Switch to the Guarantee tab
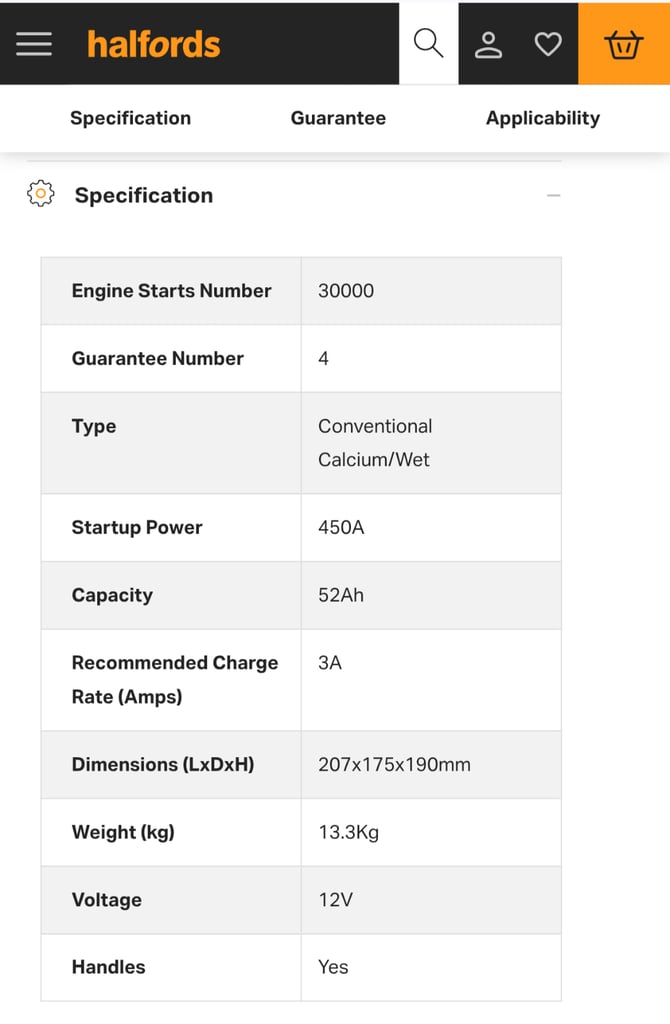The width and height of the screenshot is (670, 1024). tap(338, 118)
